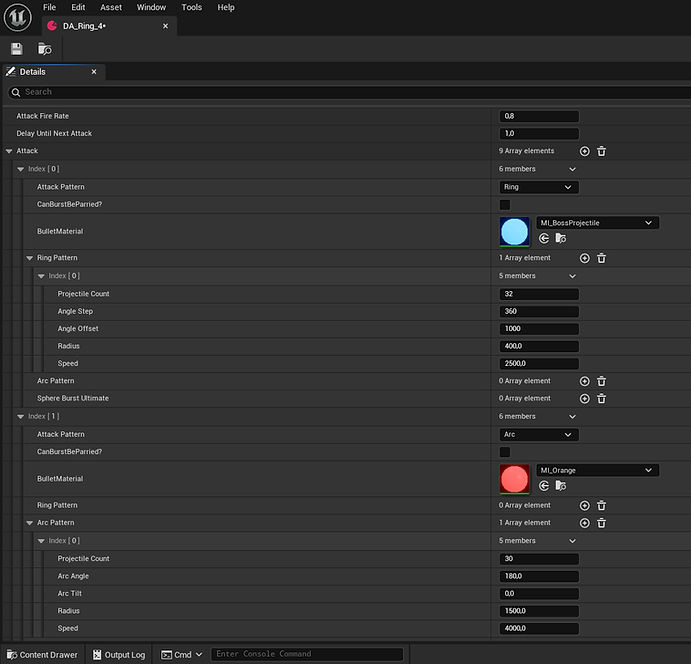Viewport: 691px width, 664px height.
Task: Empty the Index 0 Arc Pattern array
Action: 601,381
